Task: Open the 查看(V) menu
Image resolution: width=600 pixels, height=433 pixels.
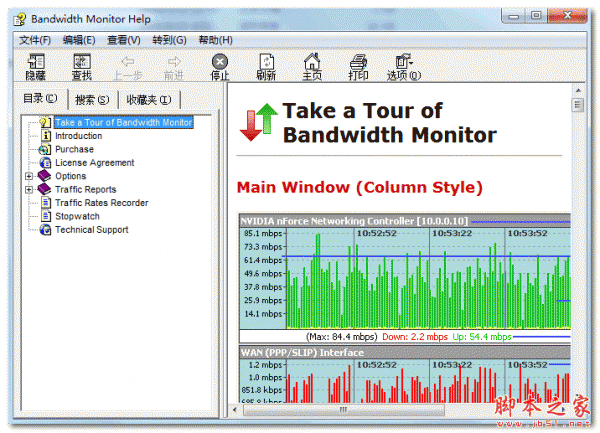Action: [x=124, y=40]
